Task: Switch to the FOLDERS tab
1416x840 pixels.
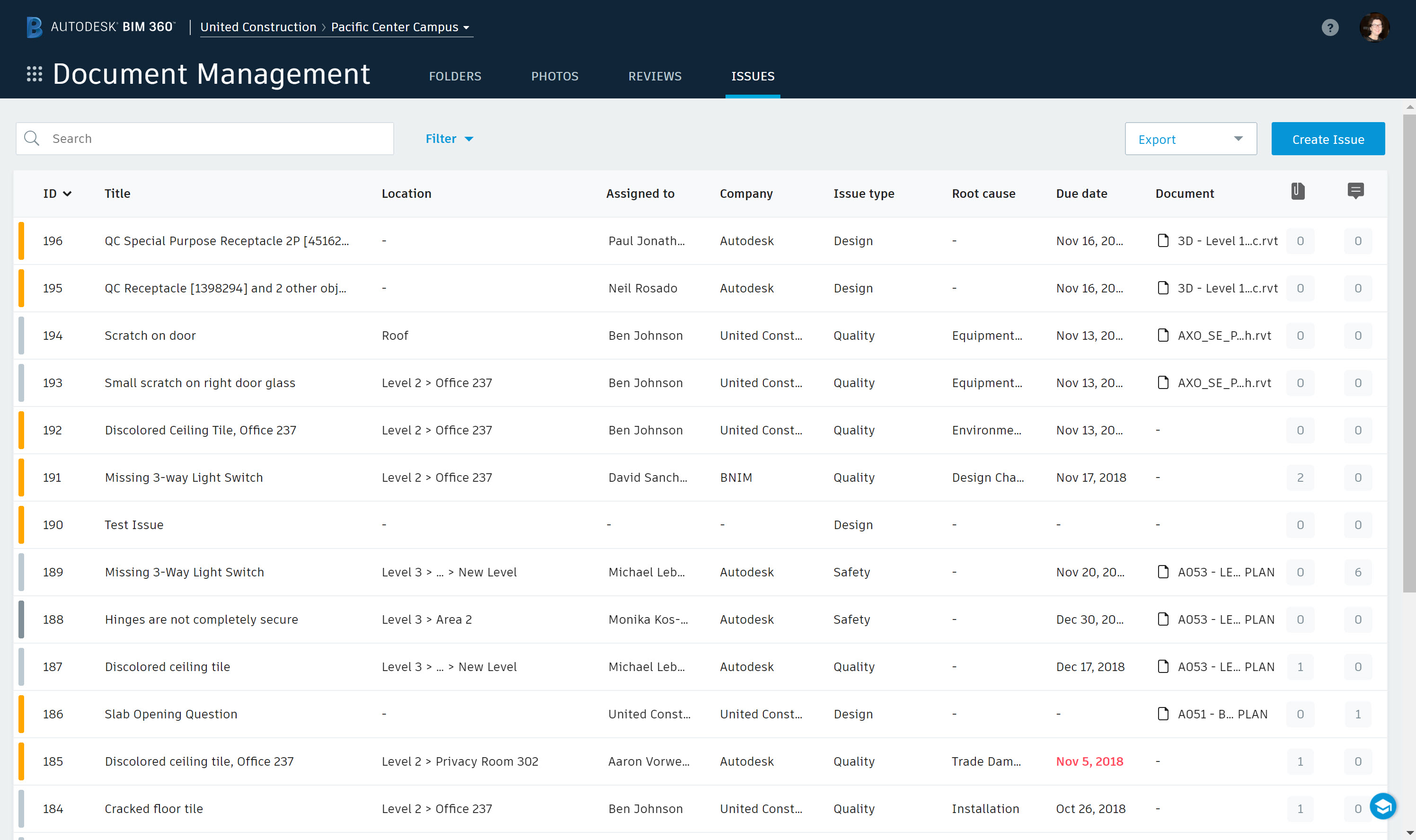Action: tap(455, 76)
